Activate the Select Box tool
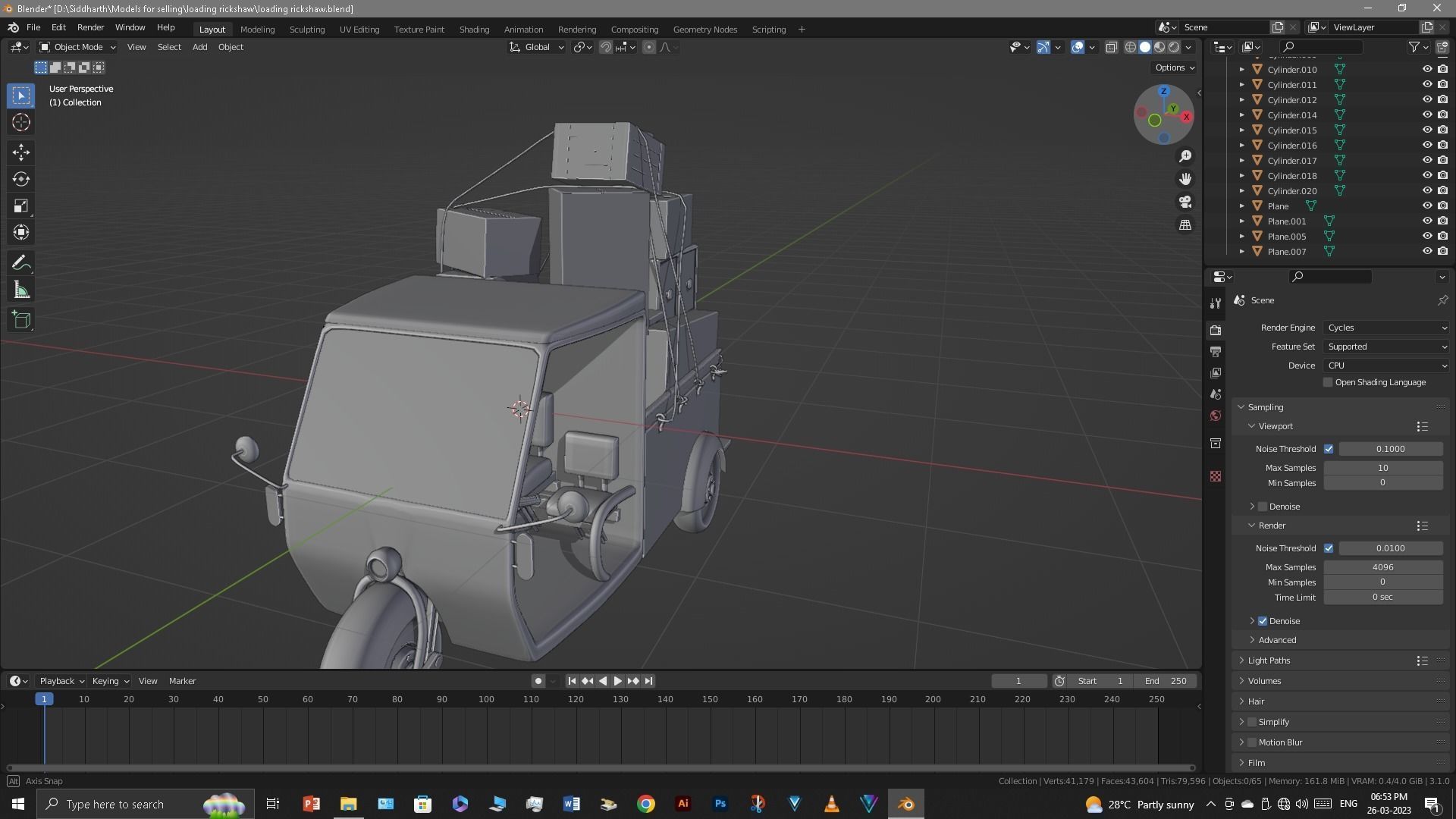 [21, 96]
